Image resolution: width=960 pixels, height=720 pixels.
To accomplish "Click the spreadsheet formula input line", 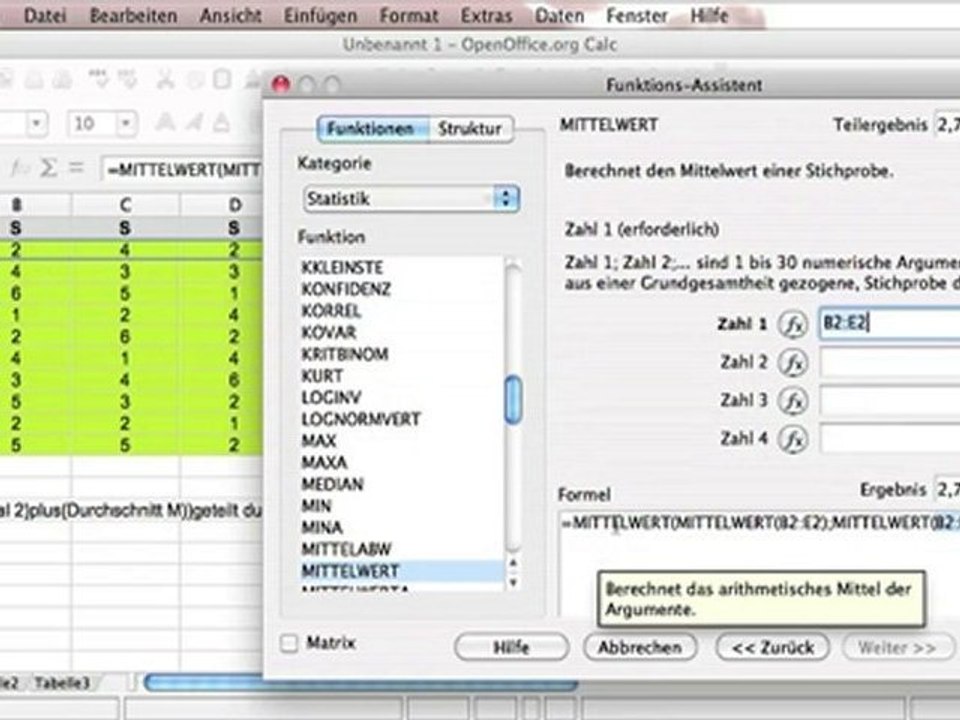I will [182, 169].
